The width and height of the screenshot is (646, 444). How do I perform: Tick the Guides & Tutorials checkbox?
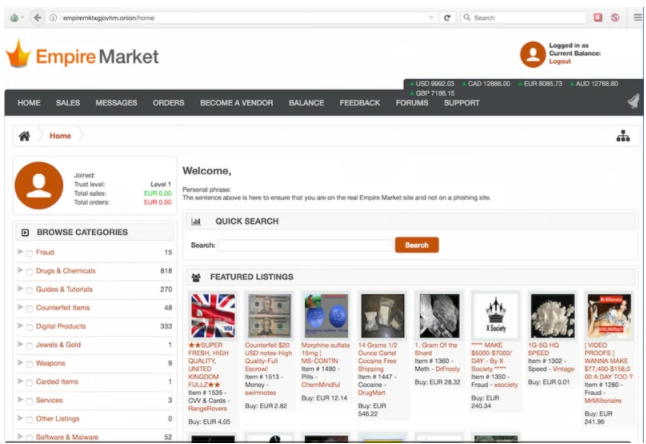pos(29,290)
